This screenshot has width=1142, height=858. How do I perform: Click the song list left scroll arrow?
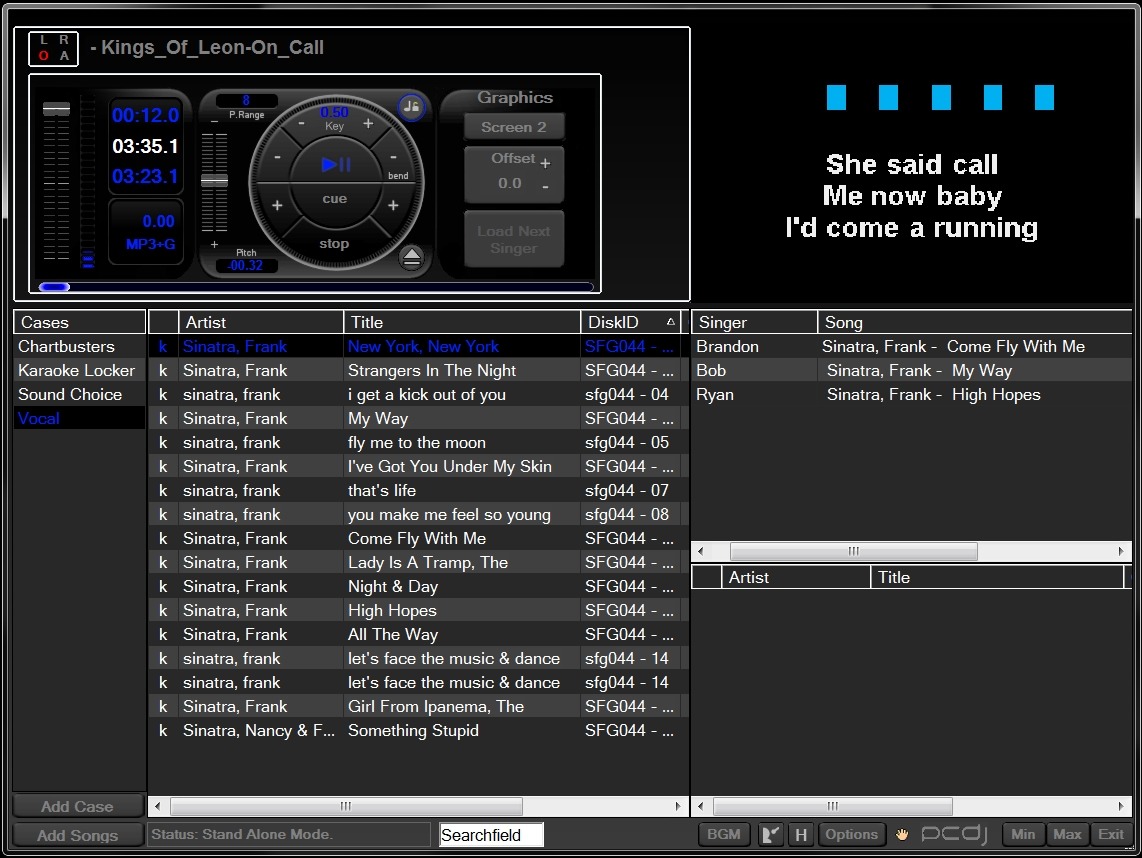(x=158, y=806)
